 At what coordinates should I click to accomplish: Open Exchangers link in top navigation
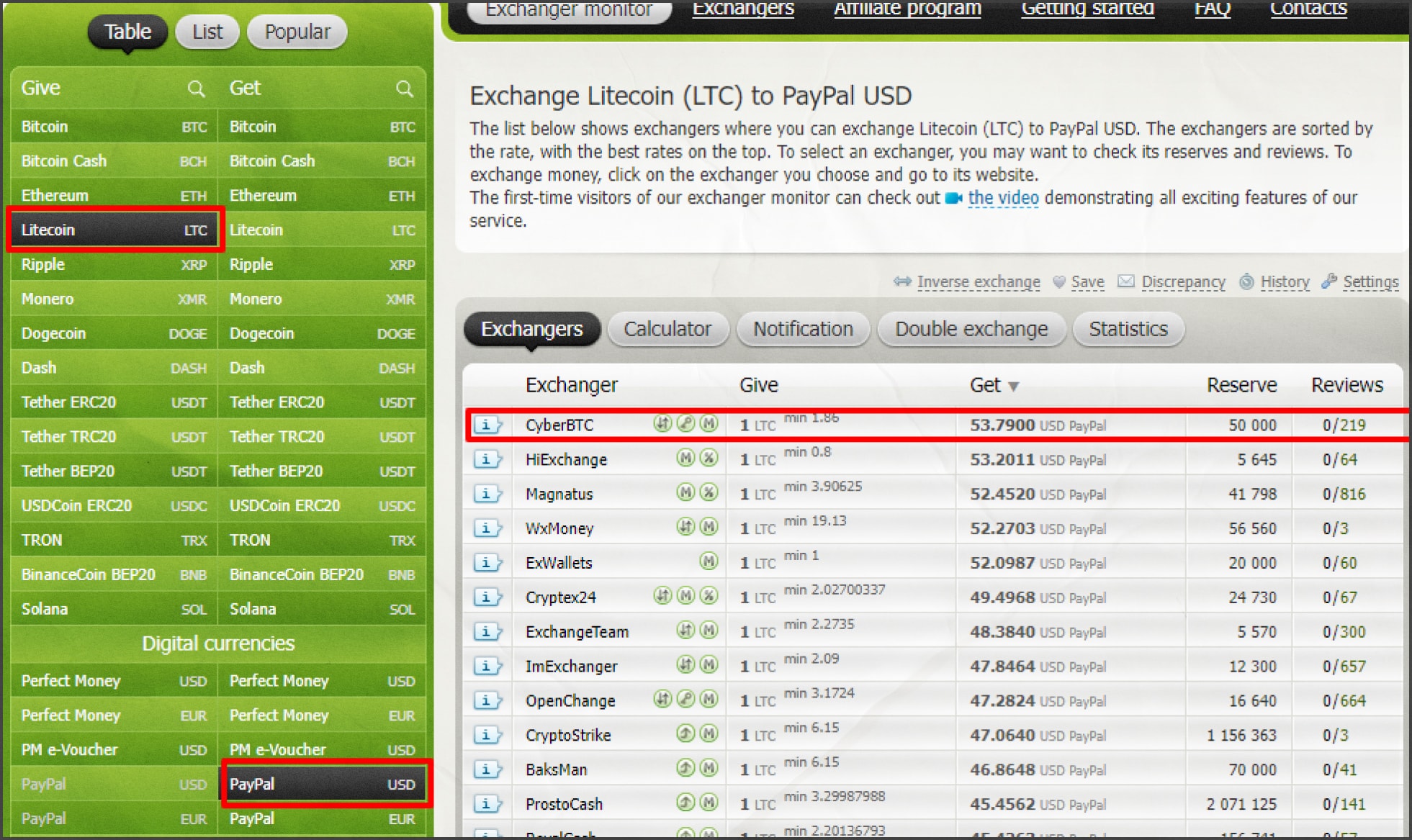coord(743,9)
